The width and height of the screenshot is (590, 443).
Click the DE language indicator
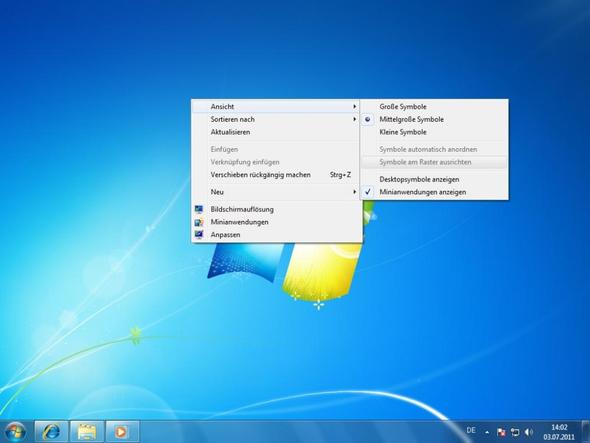[471, 430]
